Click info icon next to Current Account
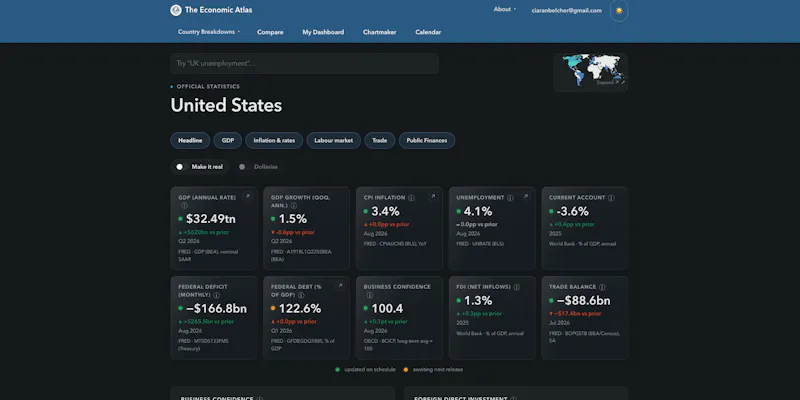Viewport: 800px width, 400px height. pos(611,198)
